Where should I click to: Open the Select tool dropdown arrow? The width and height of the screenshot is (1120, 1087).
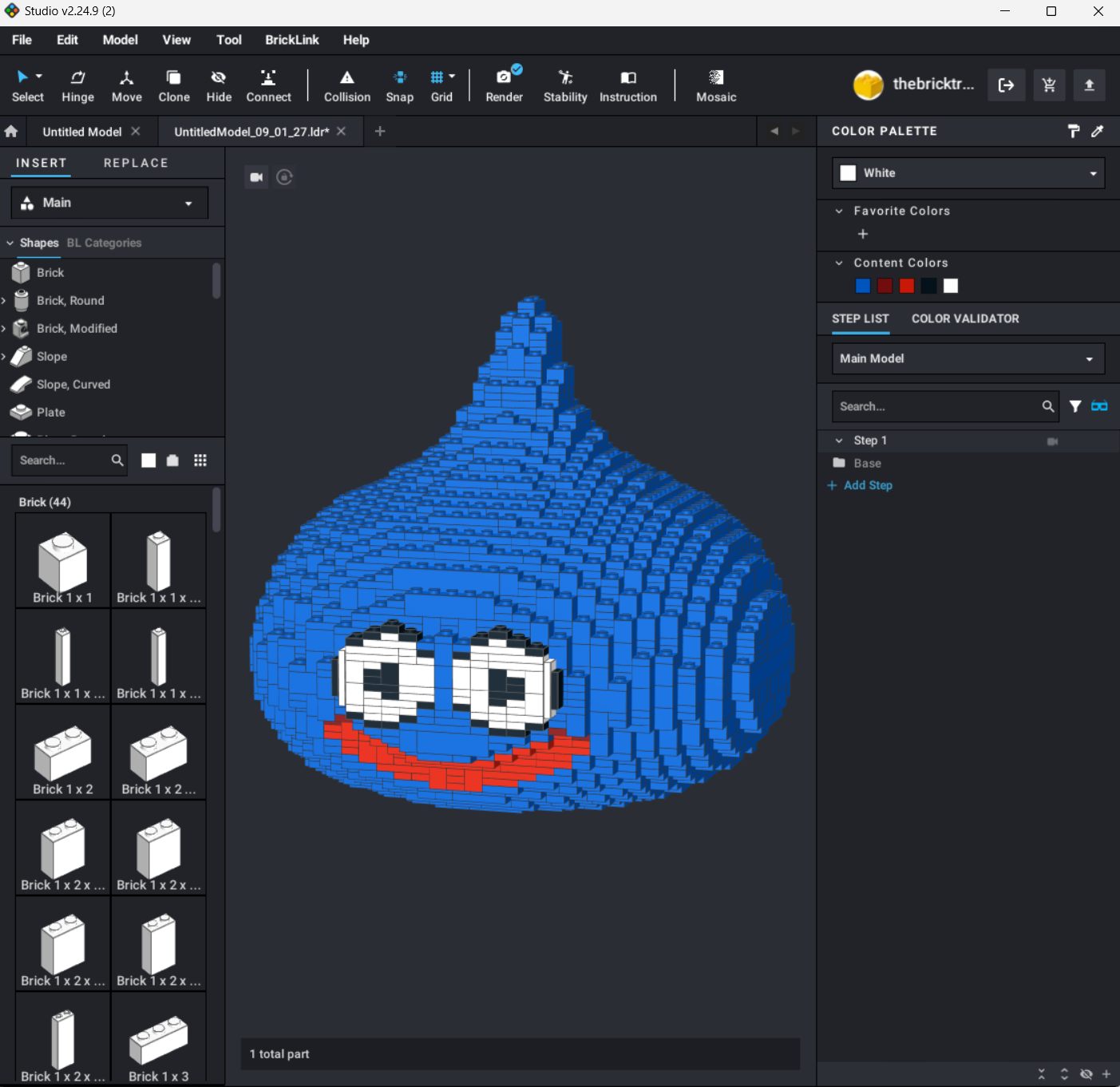pos(39,77)
